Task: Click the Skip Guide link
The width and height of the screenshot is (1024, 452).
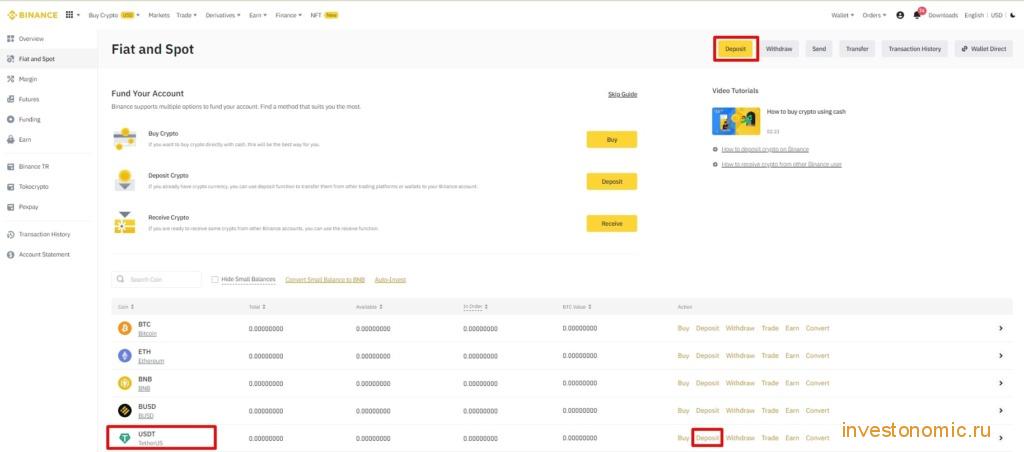Action: (x=622, y=94)
